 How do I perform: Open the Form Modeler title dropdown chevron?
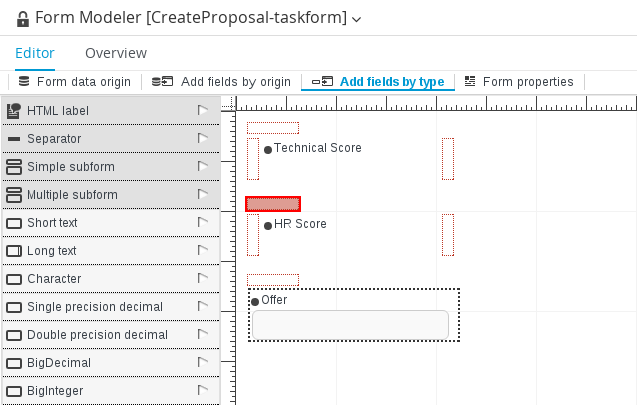[356, 19]
